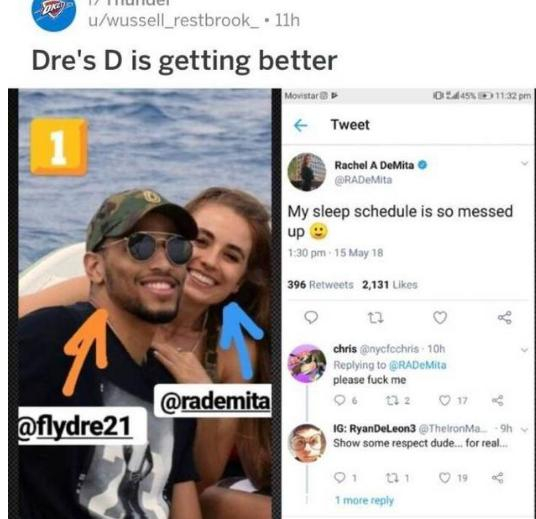Open Rachel A DeMita's profile picture
The image size is (536, 519).
(307, 172)
